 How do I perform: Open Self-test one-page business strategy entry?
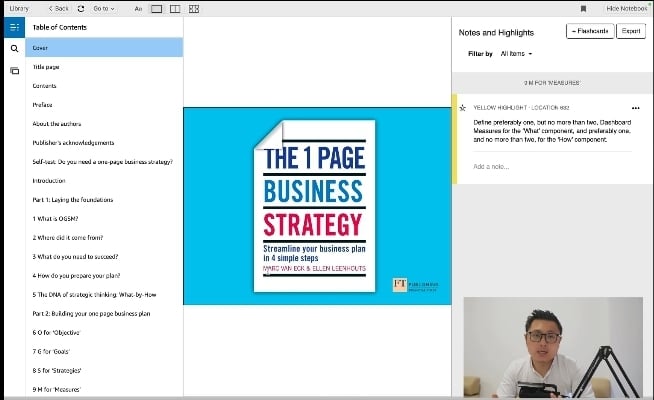(x=104, y=161)
